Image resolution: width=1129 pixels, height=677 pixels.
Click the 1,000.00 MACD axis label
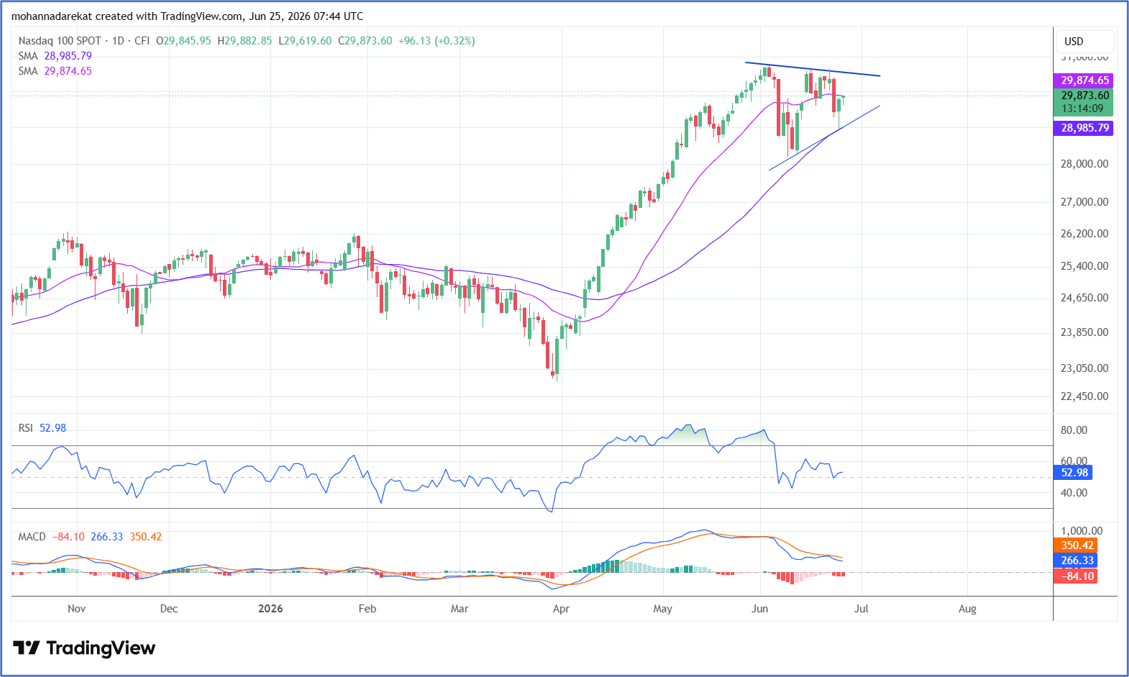coord(1081,531)
